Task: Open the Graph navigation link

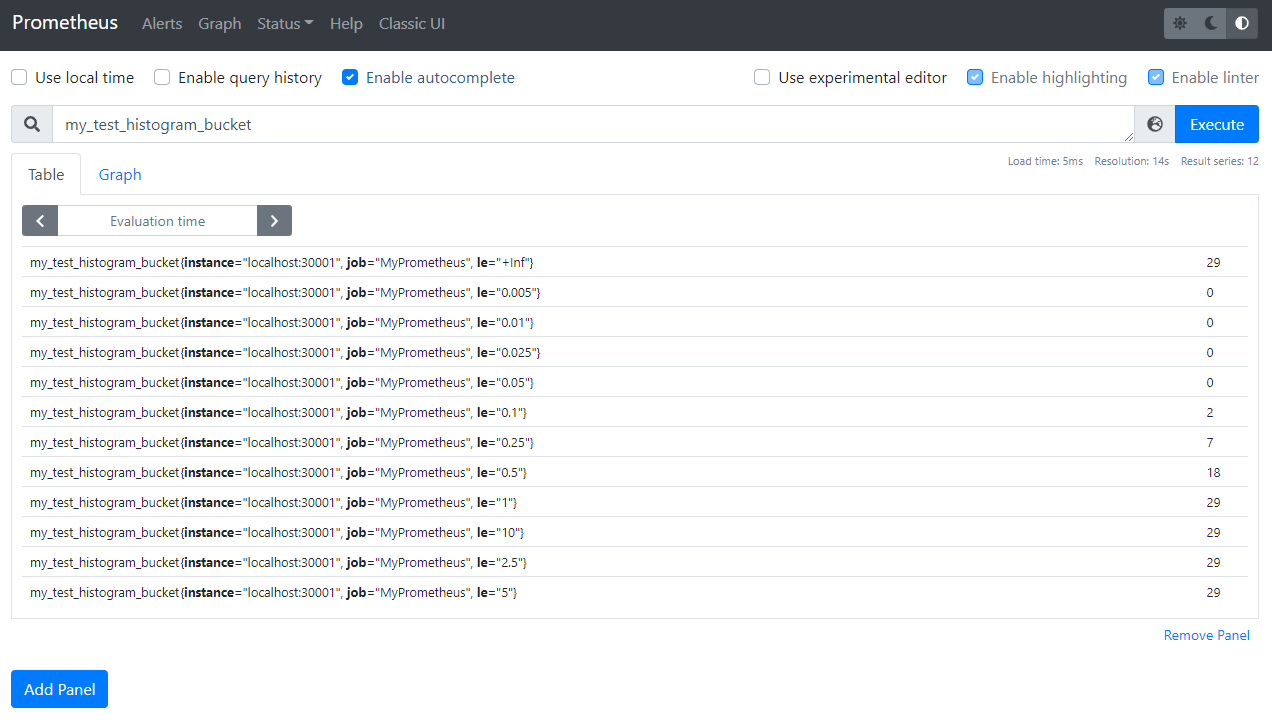Action: pyautogui.click(x=220, y=23)
